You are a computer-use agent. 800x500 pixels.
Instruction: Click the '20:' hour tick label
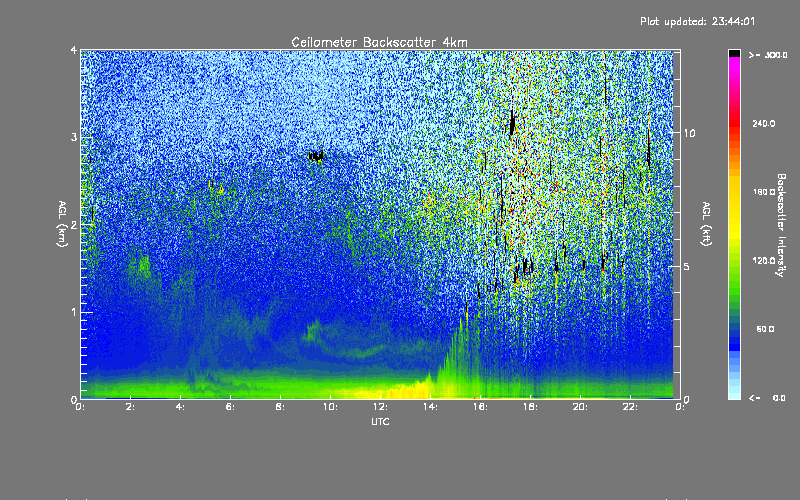[x=580, y=407]
